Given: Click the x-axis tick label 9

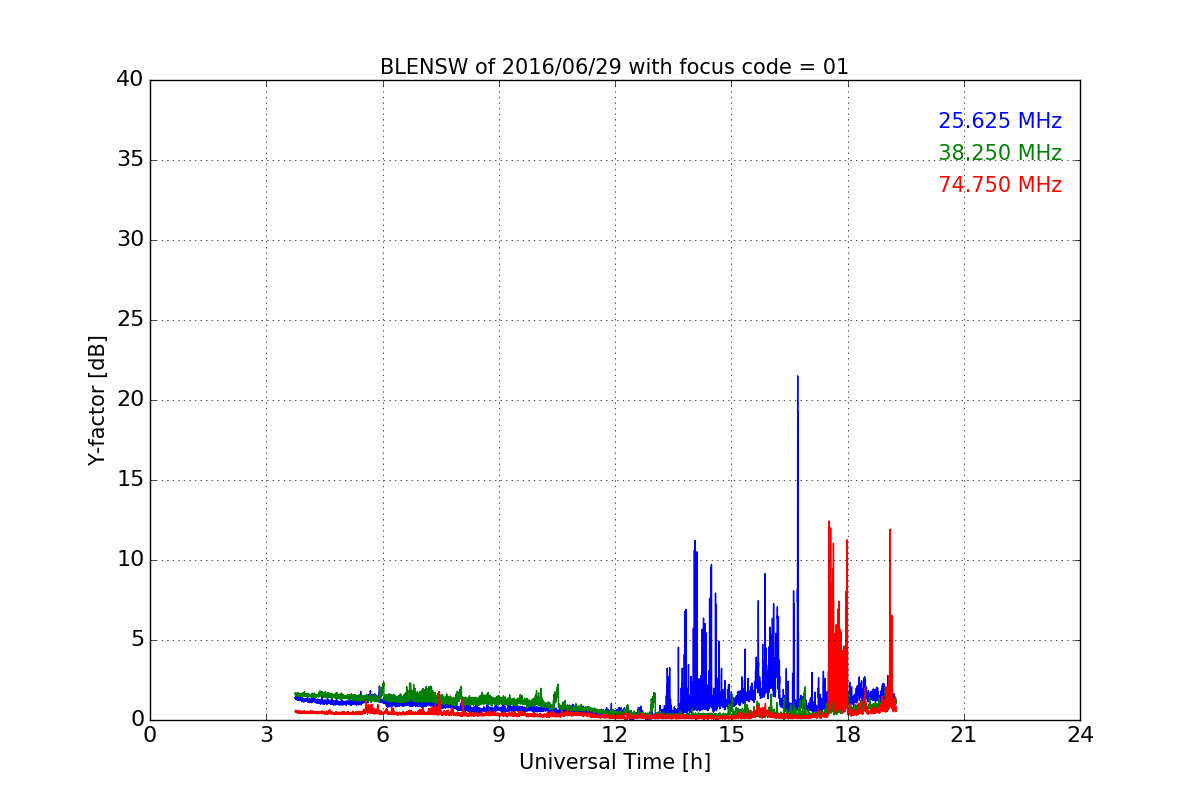Looking at the screenshot, I should tap(499, 735).
